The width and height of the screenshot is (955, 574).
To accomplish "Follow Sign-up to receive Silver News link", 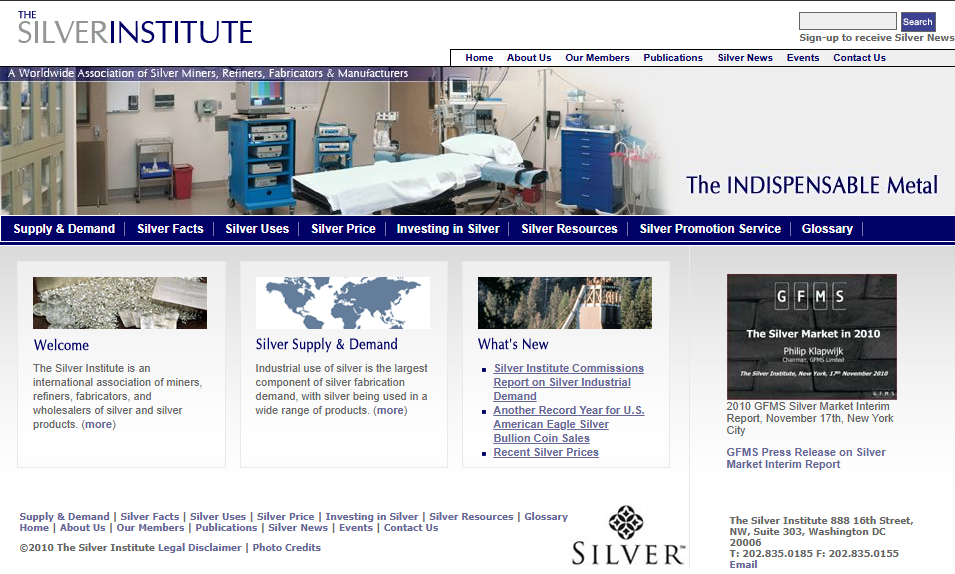I will (876, 38).
